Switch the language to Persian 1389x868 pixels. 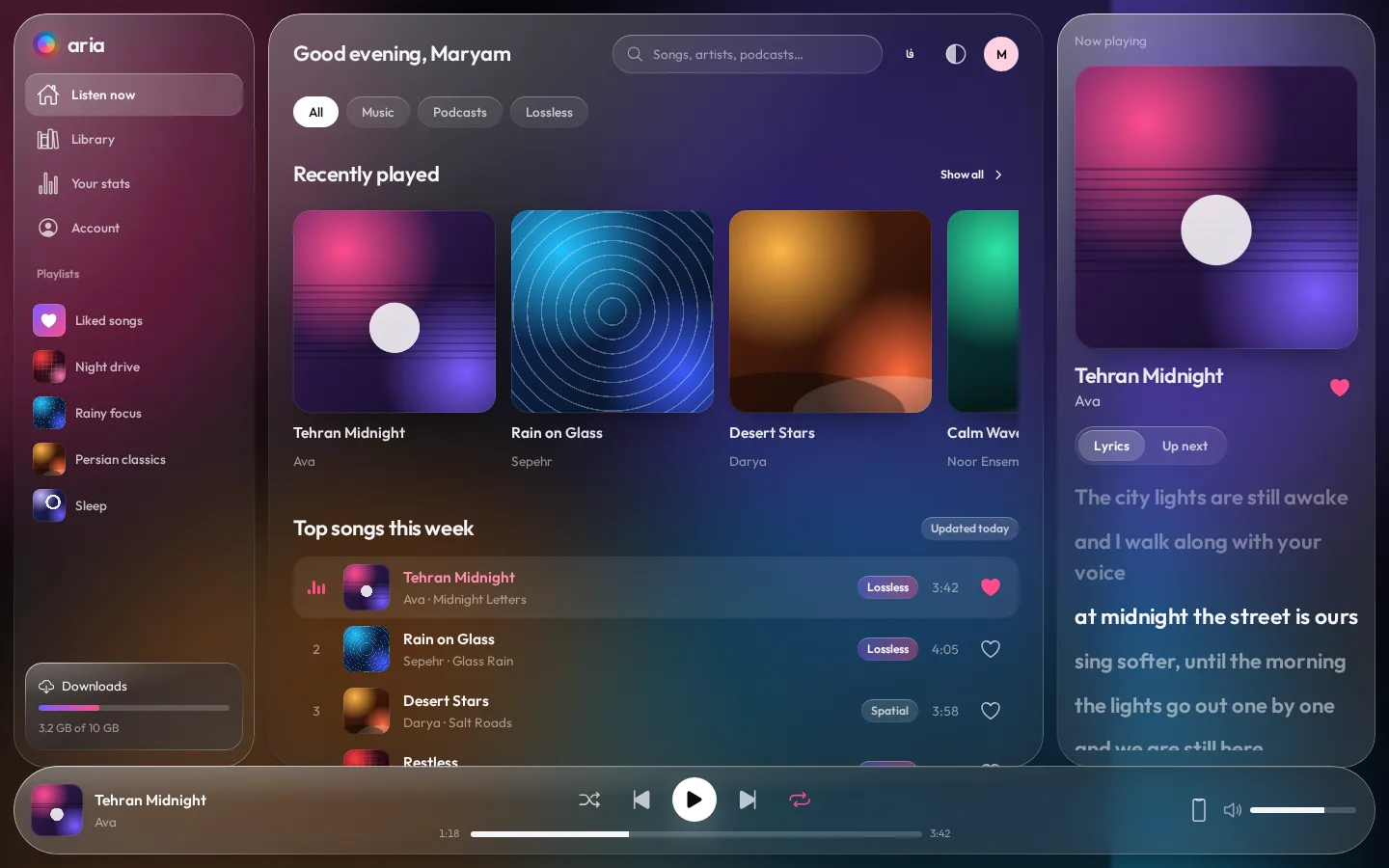click(910, 54)
